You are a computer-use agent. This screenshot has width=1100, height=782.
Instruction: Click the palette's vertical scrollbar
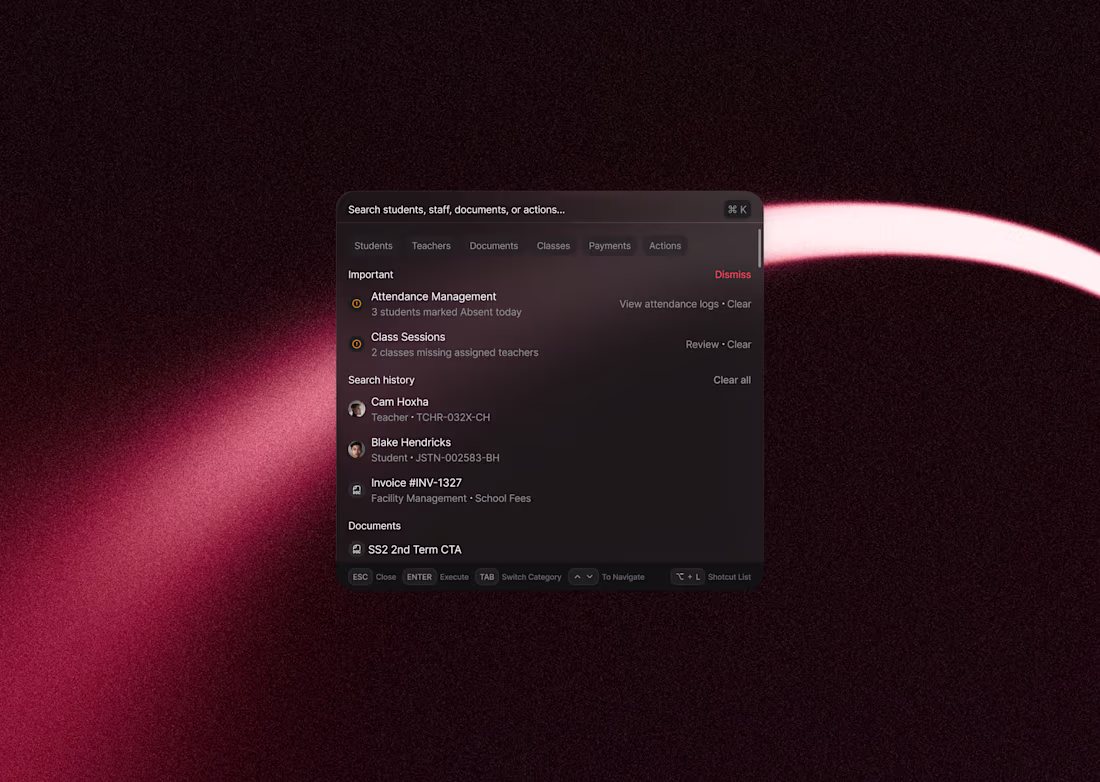[759, 247]
